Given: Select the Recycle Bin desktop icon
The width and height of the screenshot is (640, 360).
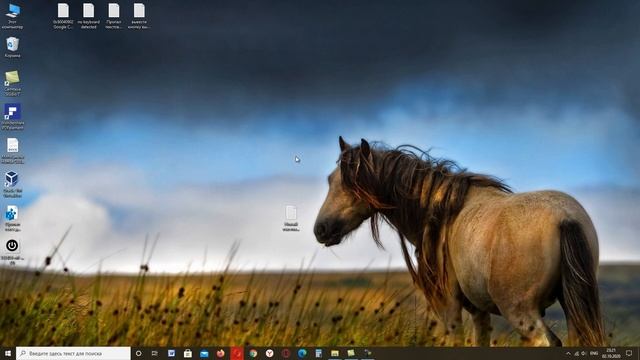Looking at the screenshot, I should 12,47.
